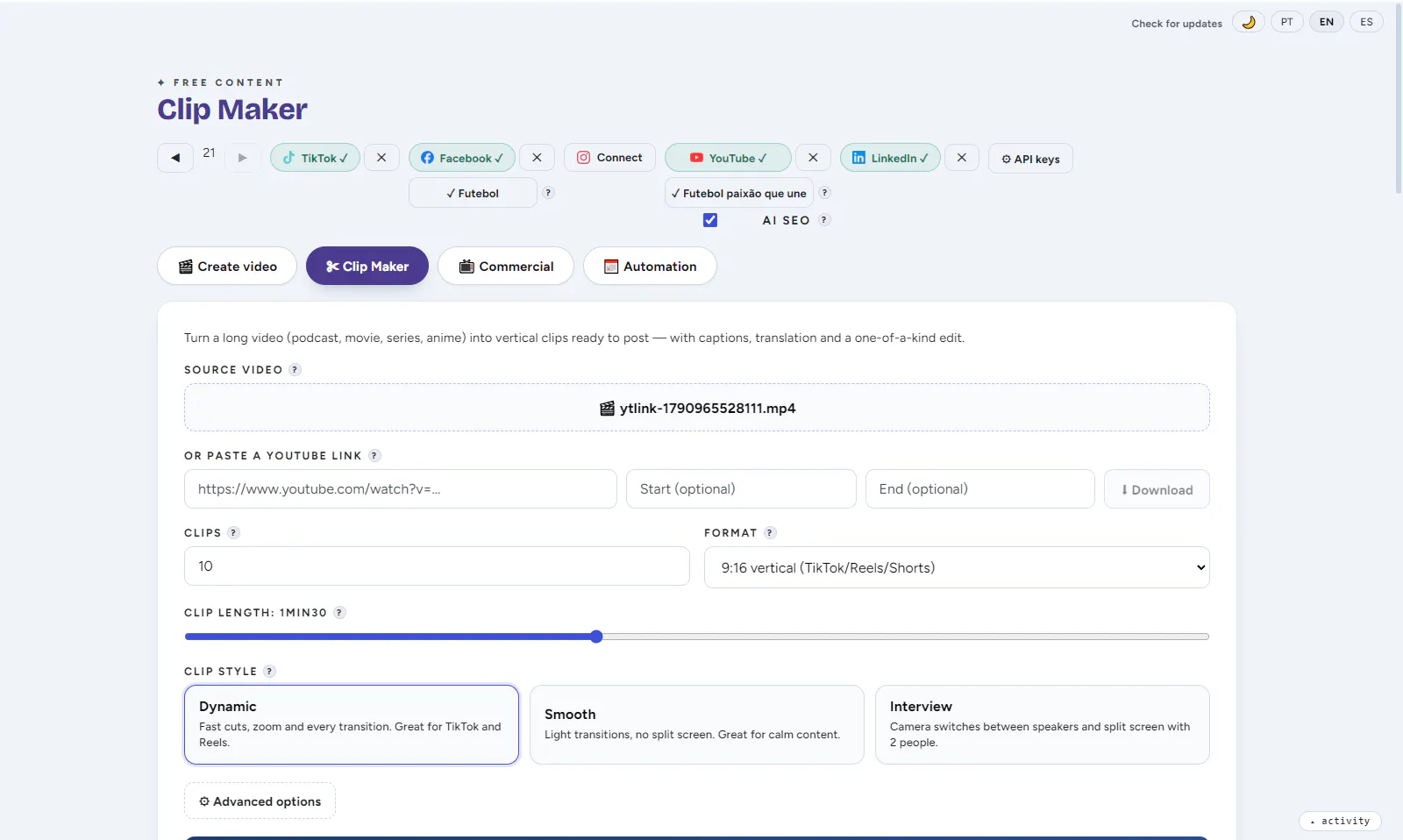Show YouTube link help tooltip
The width and height of the screenshot is (1403, 840).
tap(374, 455)
